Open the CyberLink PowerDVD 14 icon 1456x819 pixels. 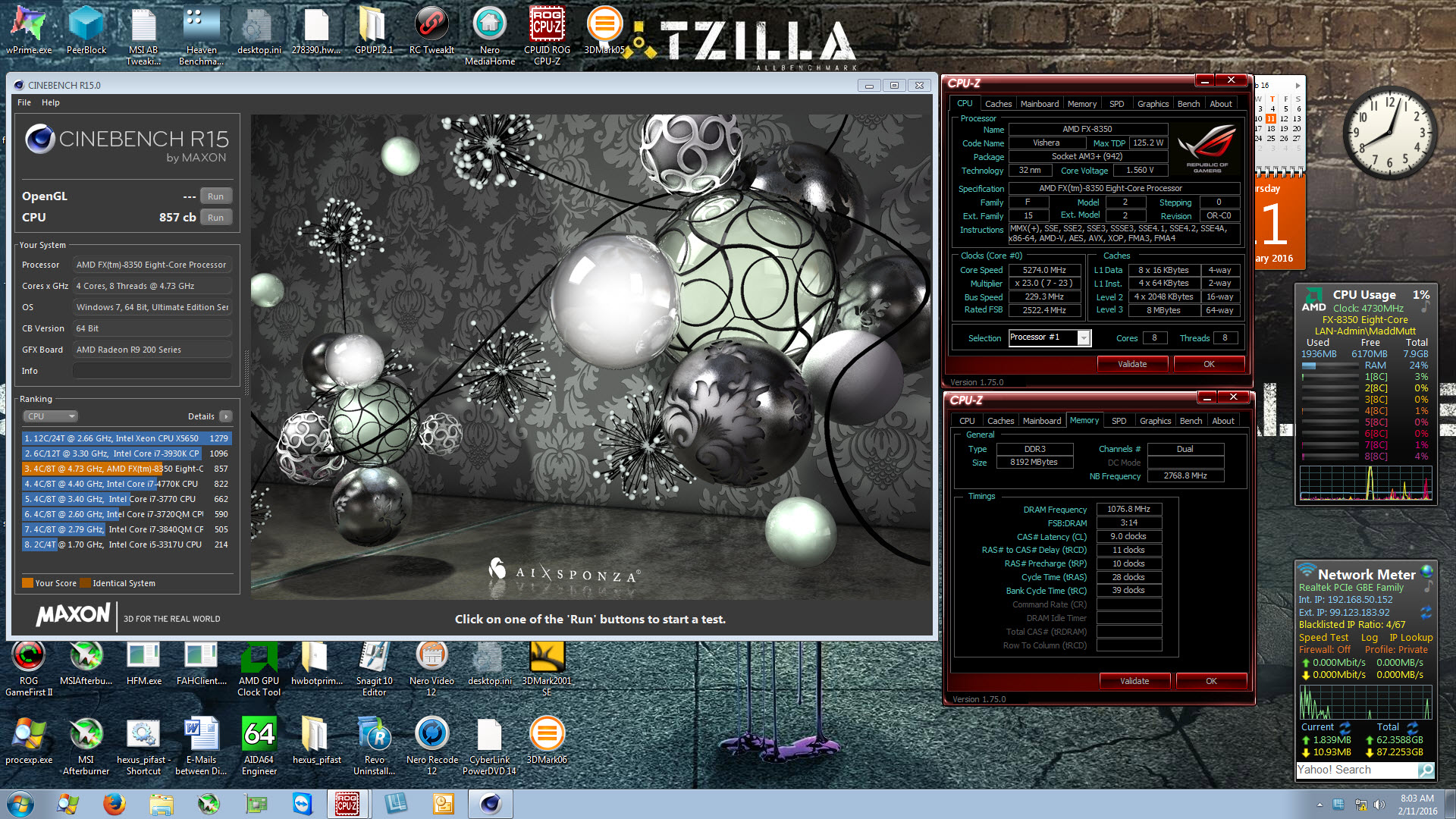click(x=489, y=746)
